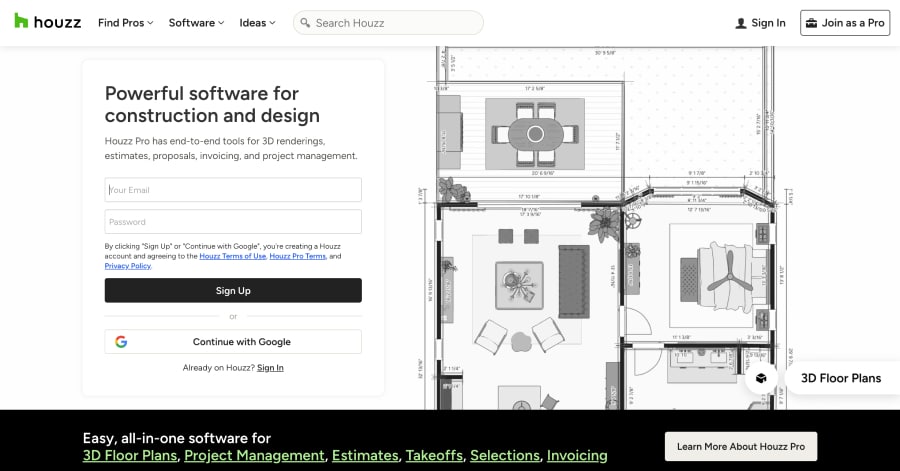The height and width of the screenshot is (471, 900).
Task: Click Sign In link below Already on Houzz
Action: [x=270, y=368]
